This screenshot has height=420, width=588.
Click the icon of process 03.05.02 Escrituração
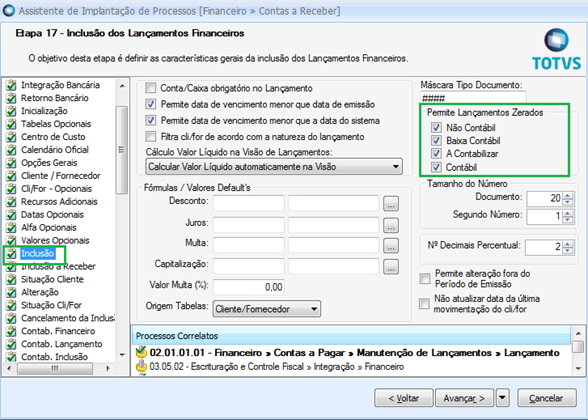141,366
